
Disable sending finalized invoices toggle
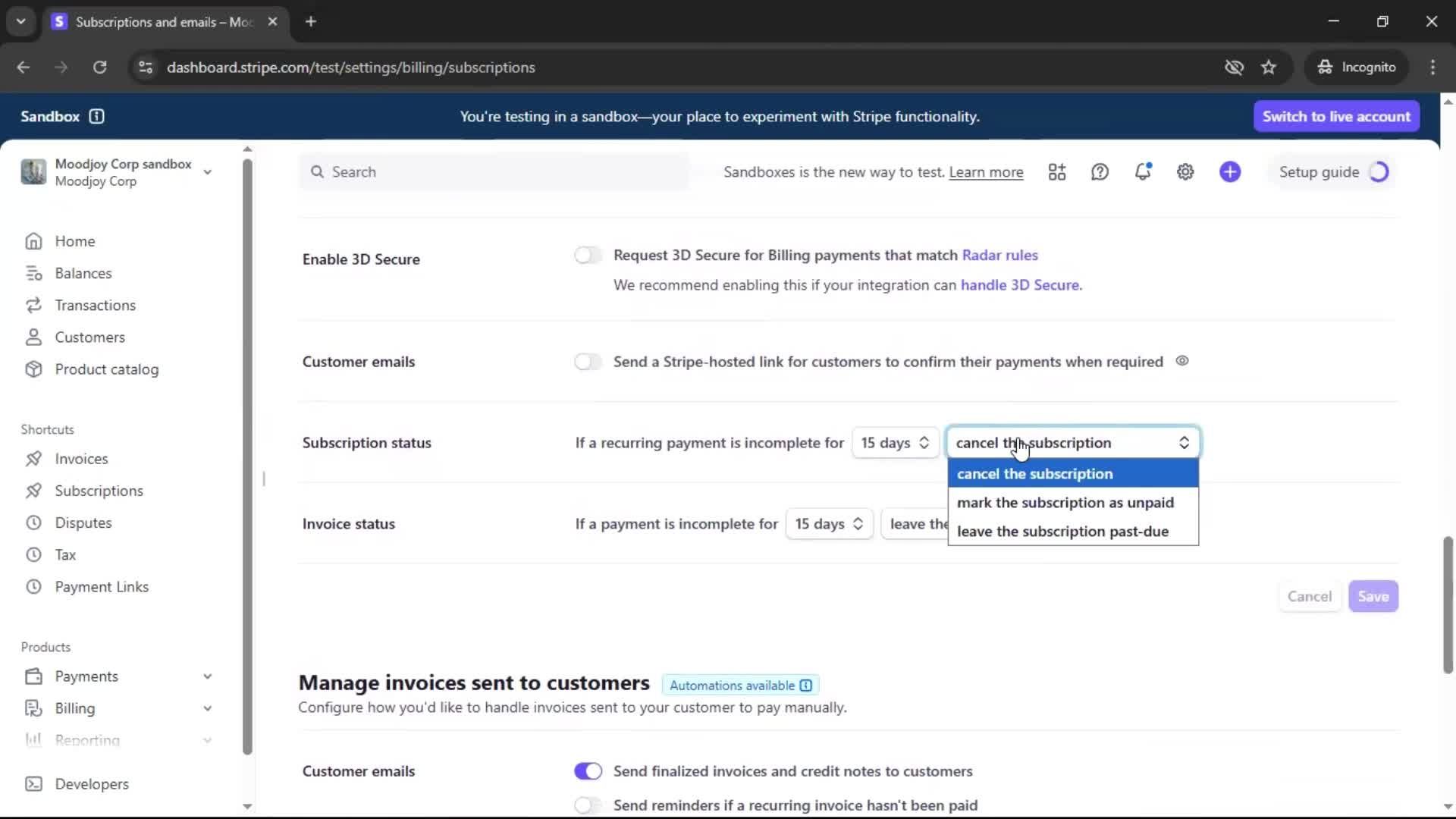coord(588,771)
